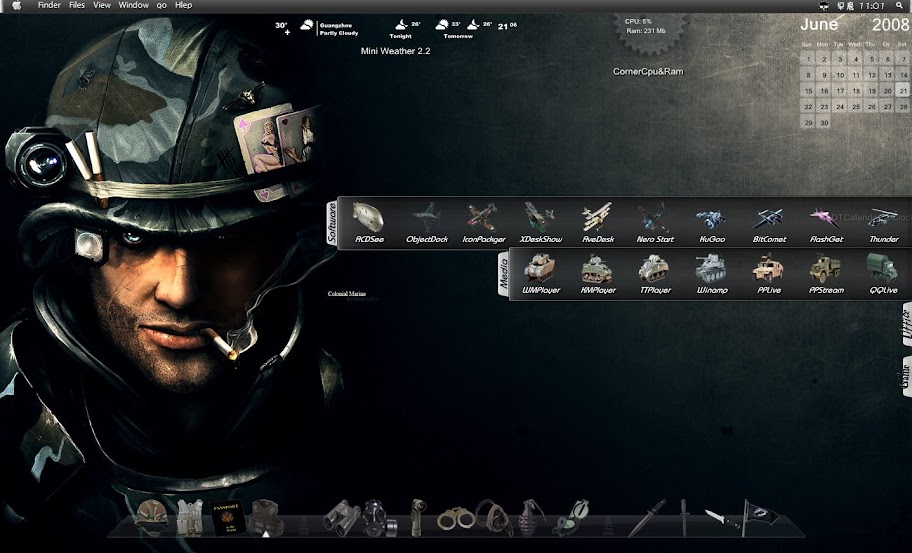Screen dimensions: 912x553
Task: Open the handcuffs icon in the dock
Action: pos(455,518)
